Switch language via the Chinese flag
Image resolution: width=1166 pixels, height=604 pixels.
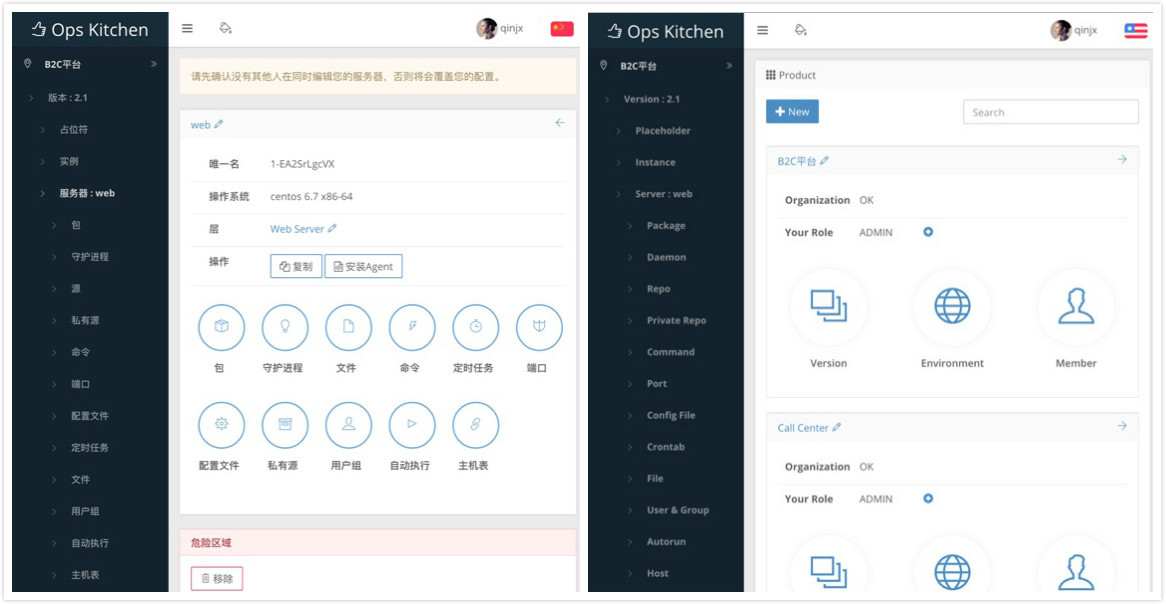coord(562,29)
